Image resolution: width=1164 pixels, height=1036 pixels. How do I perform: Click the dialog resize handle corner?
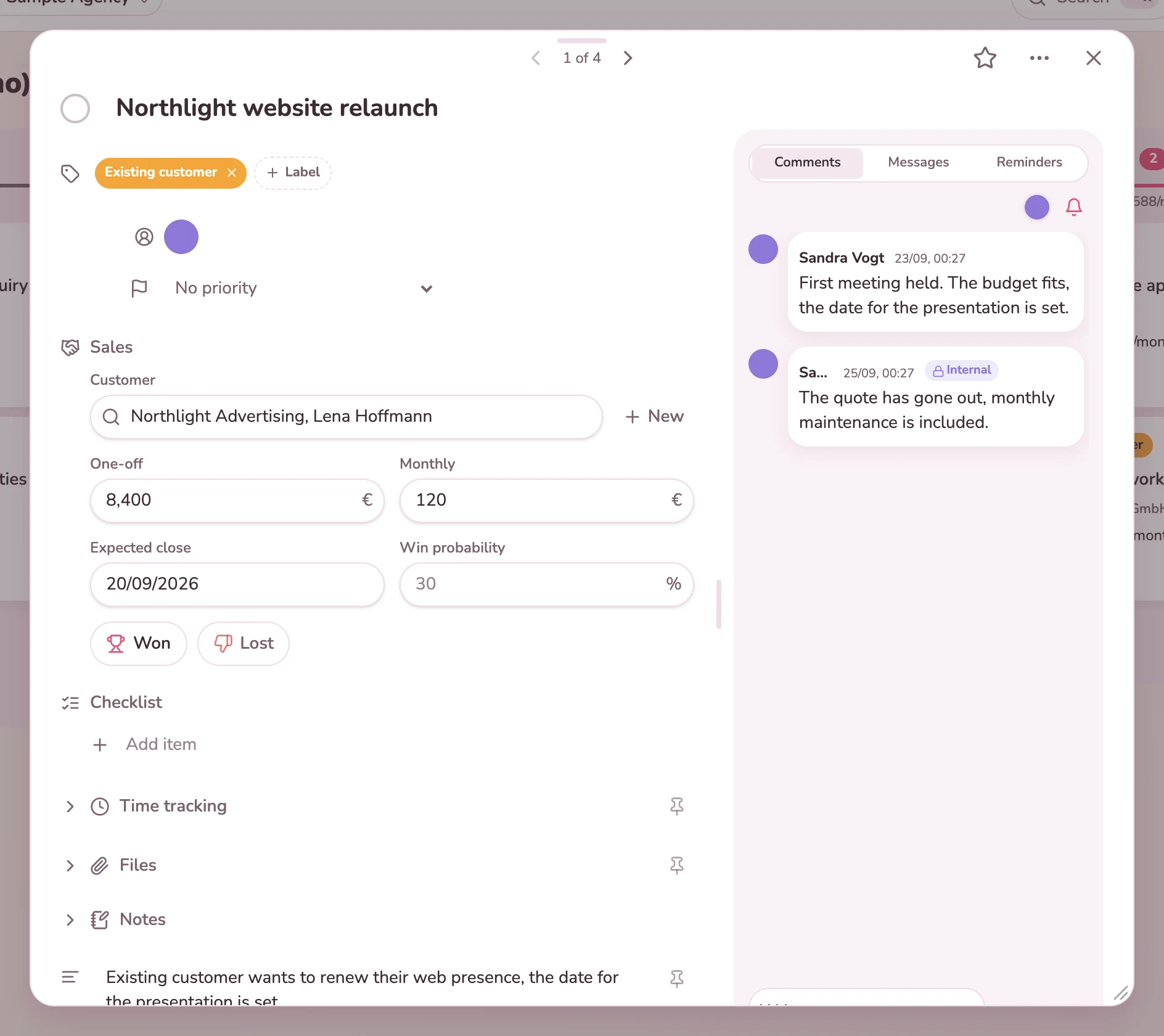click(1121, 993)
